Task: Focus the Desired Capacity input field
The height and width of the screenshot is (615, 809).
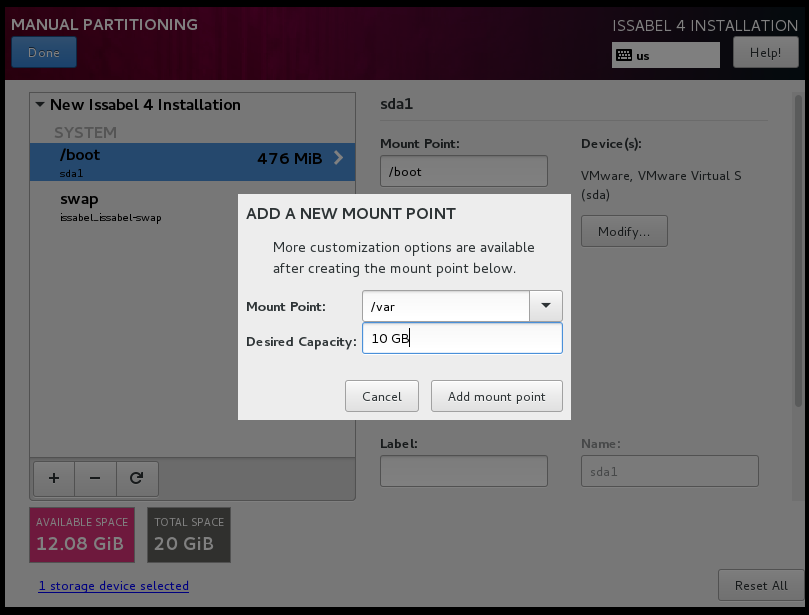Action: pos(462,339)
